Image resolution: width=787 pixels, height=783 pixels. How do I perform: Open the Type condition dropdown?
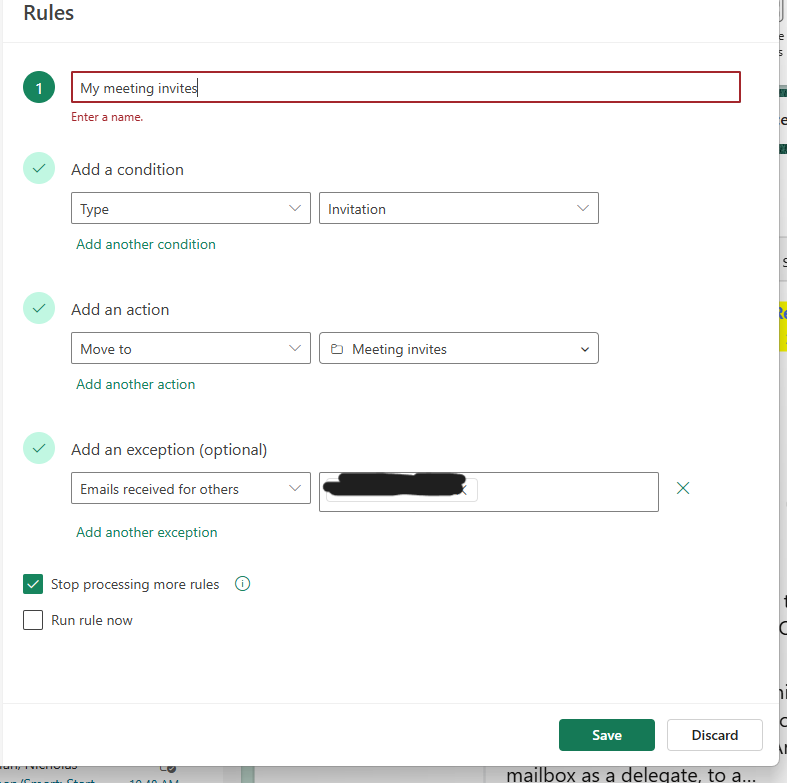[x=191, y=208]
